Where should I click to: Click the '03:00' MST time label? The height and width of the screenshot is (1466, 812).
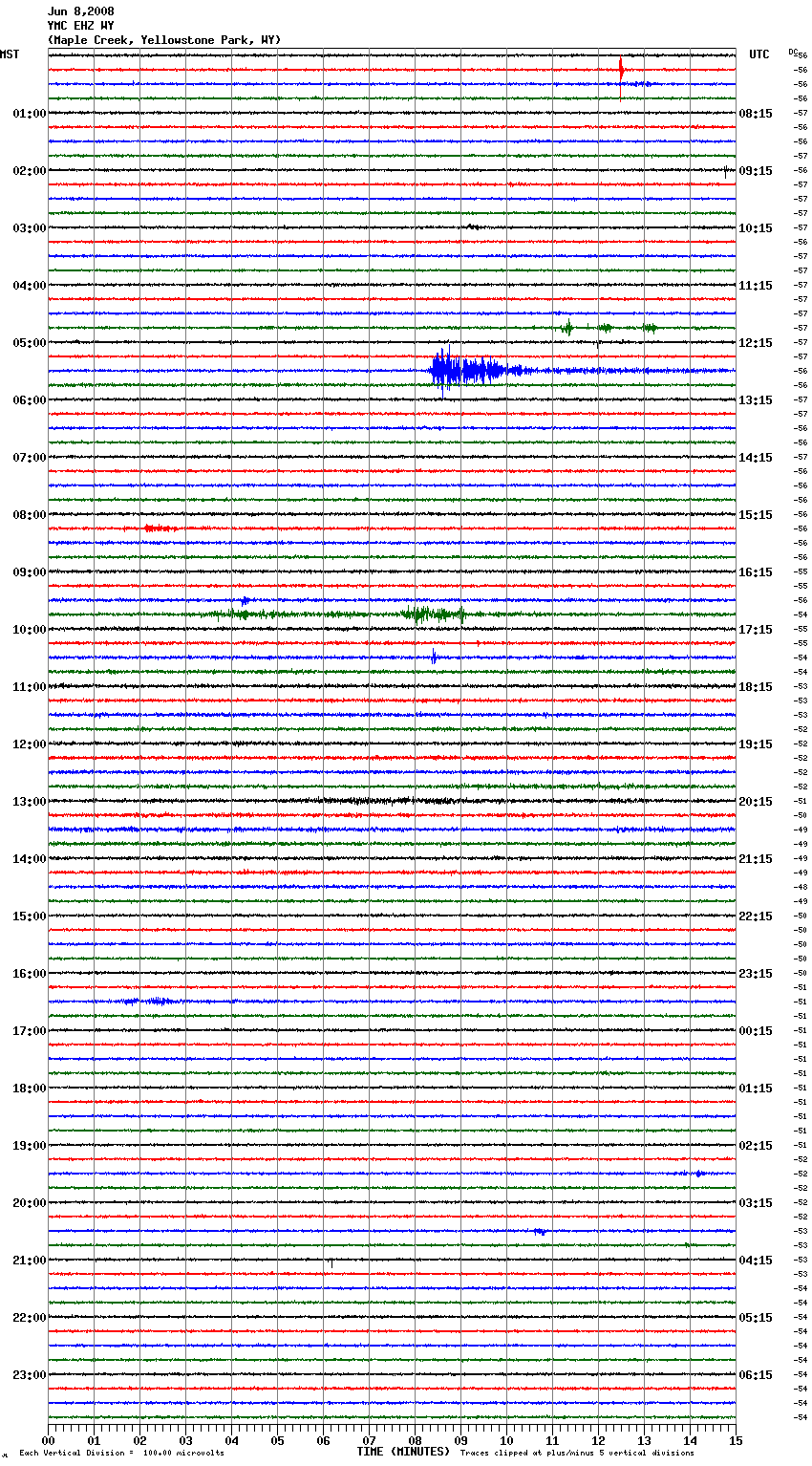pos(30,228)
